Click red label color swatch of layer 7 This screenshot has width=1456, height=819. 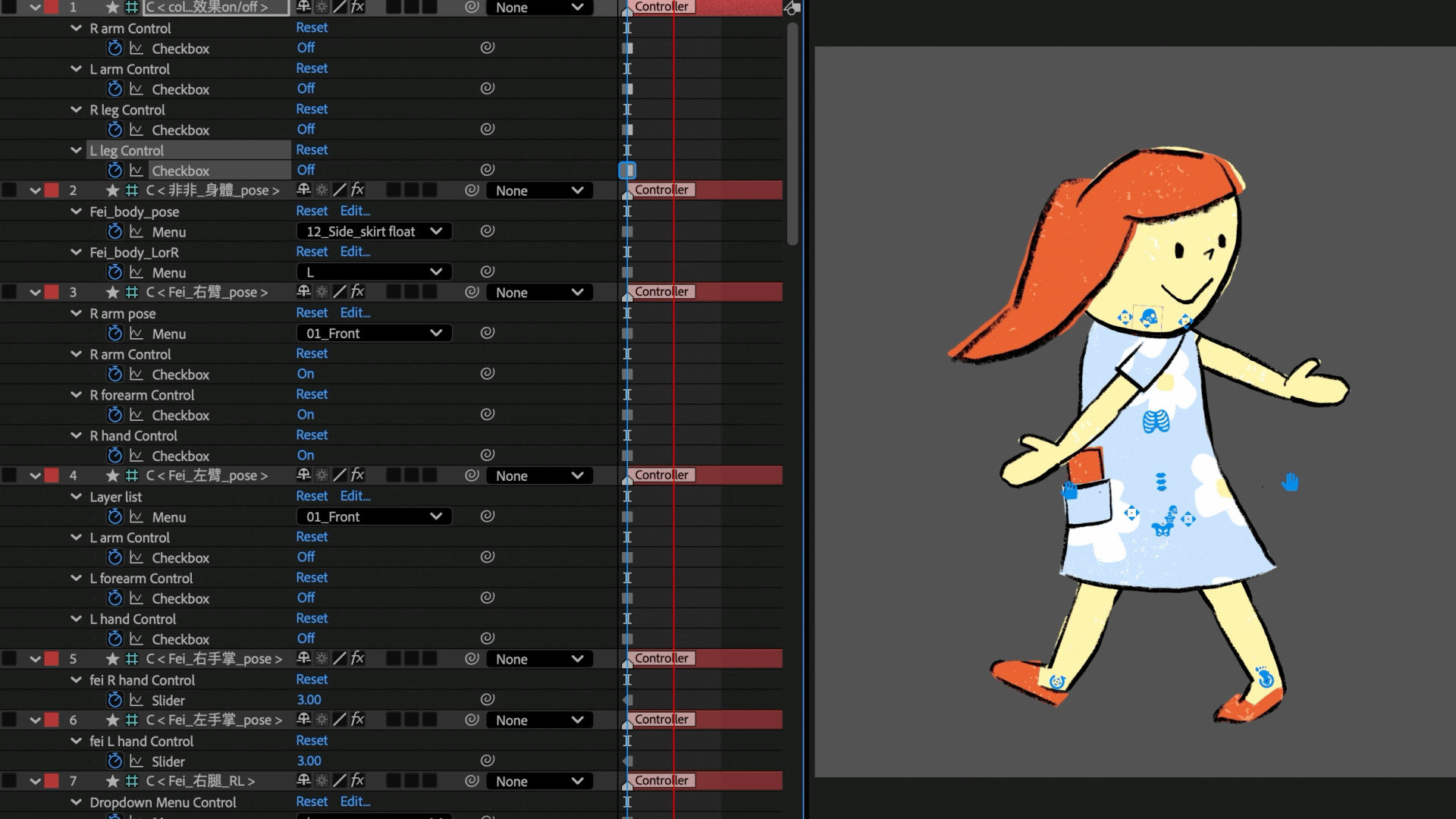click(x=52, y=781)
